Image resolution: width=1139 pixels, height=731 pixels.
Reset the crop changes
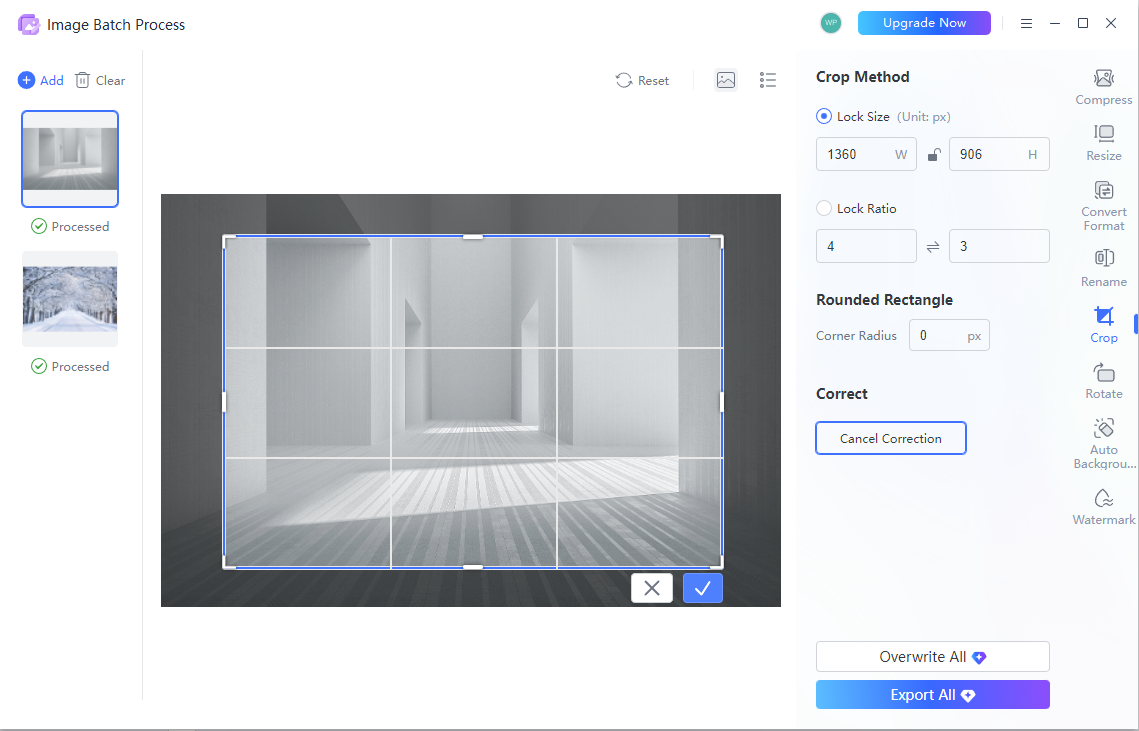click(x=642, y=80)
